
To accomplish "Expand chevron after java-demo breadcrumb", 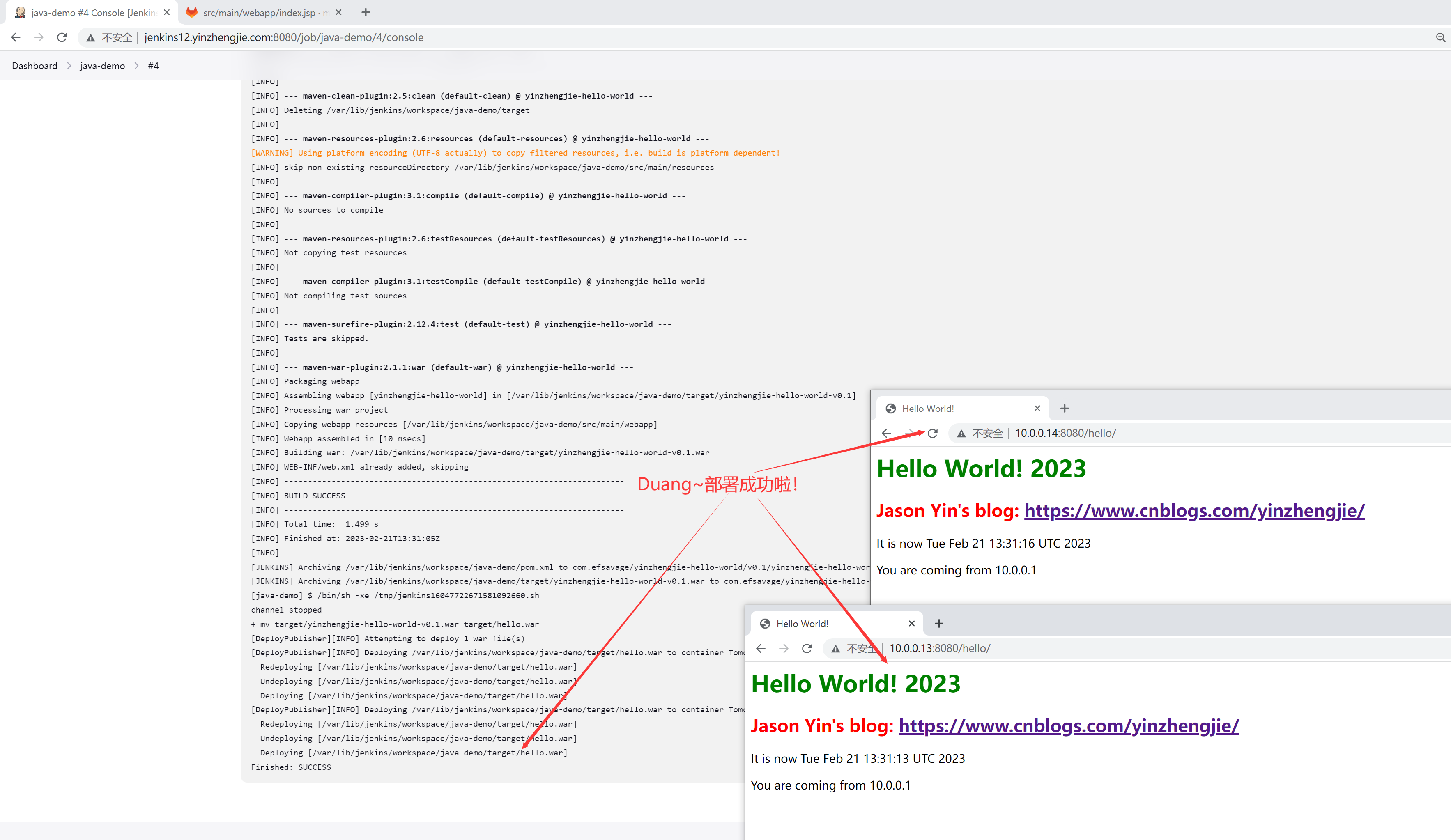I will tap(136, 66).
